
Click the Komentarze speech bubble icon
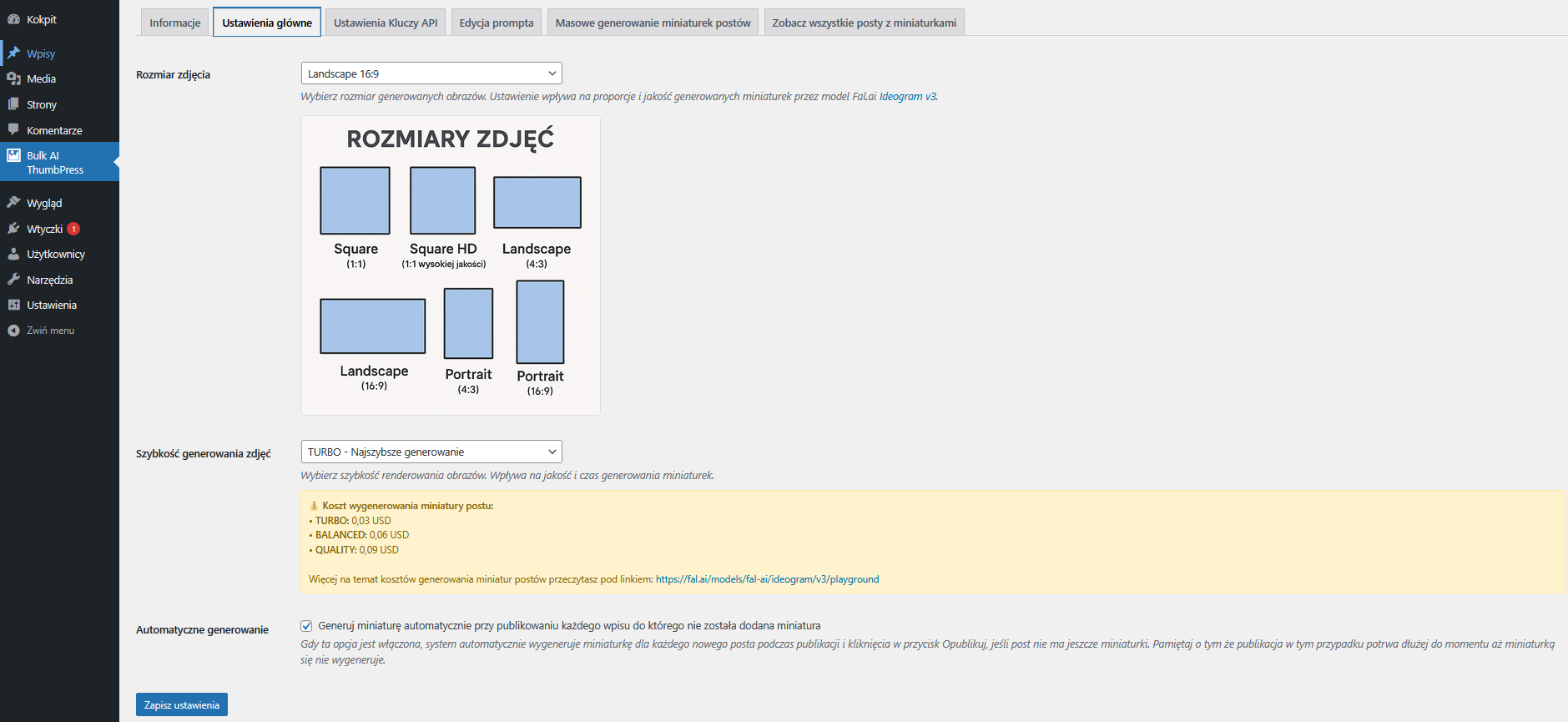pyautogui.click(x=13, y=130)
